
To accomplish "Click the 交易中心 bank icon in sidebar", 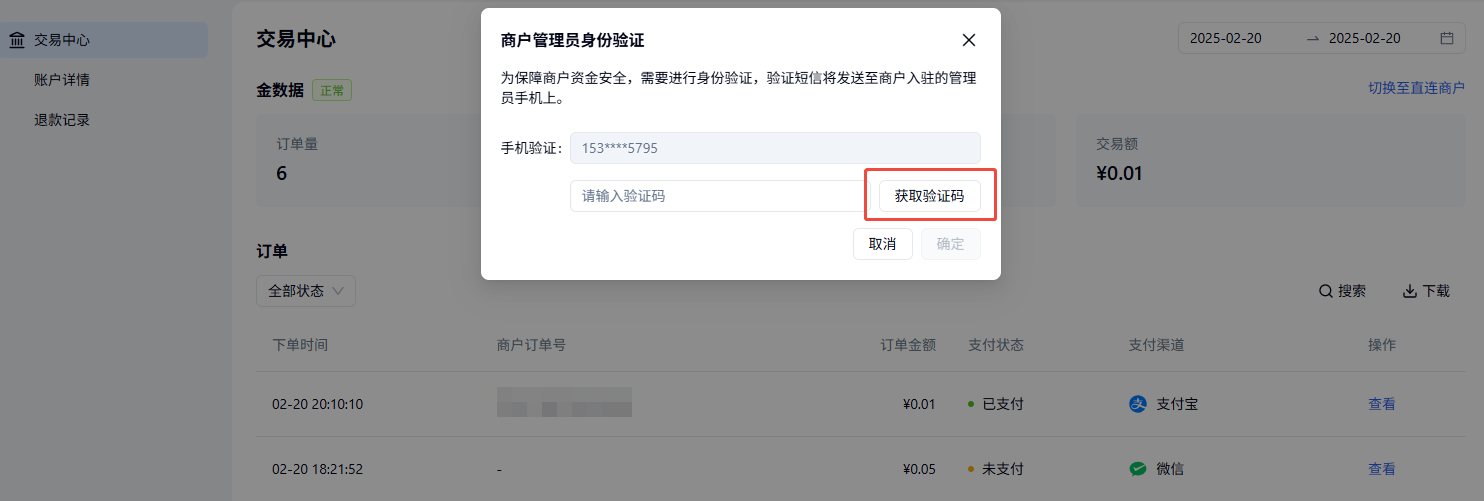I will tap(17, 40).
